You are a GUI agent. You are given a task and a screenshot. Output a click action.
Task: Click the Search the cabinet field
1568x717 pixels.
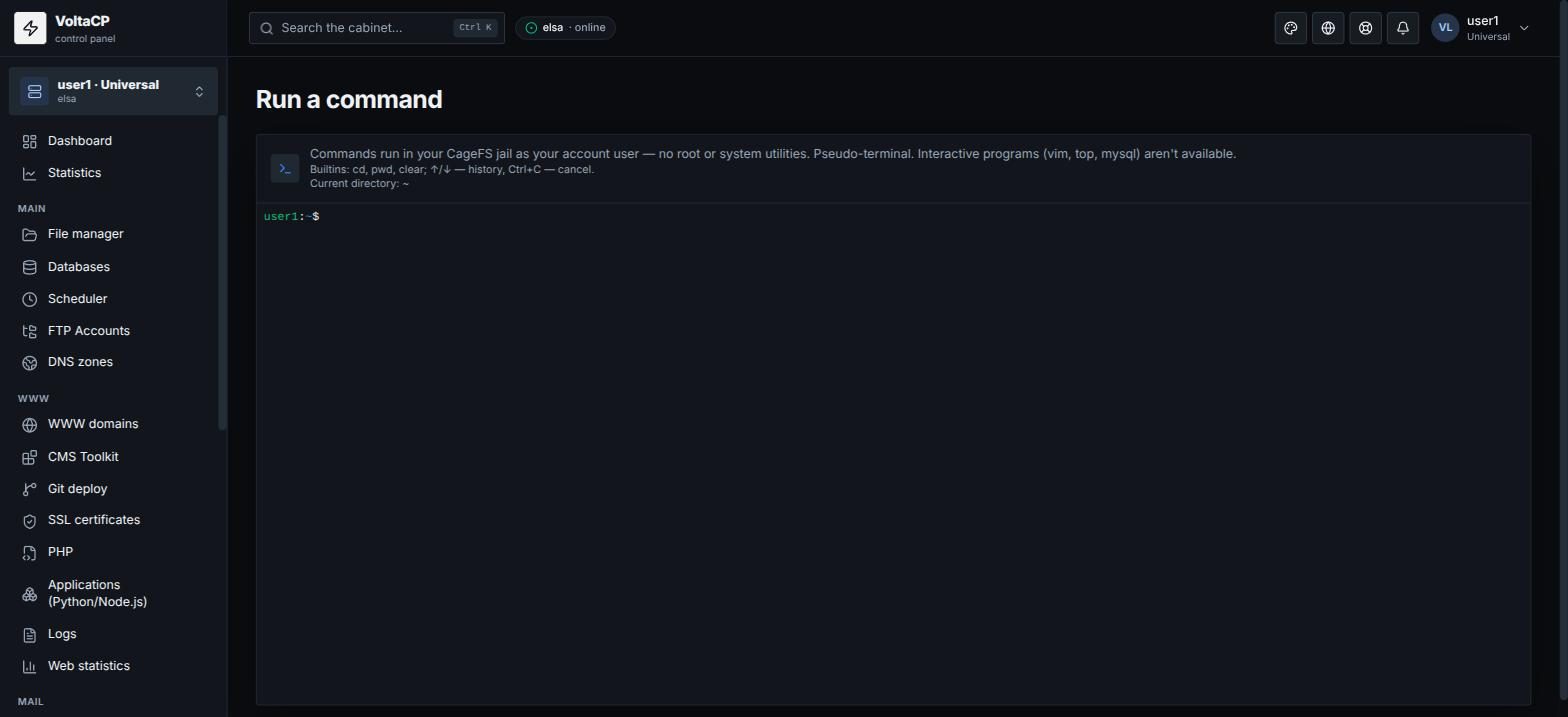(377, 28)
